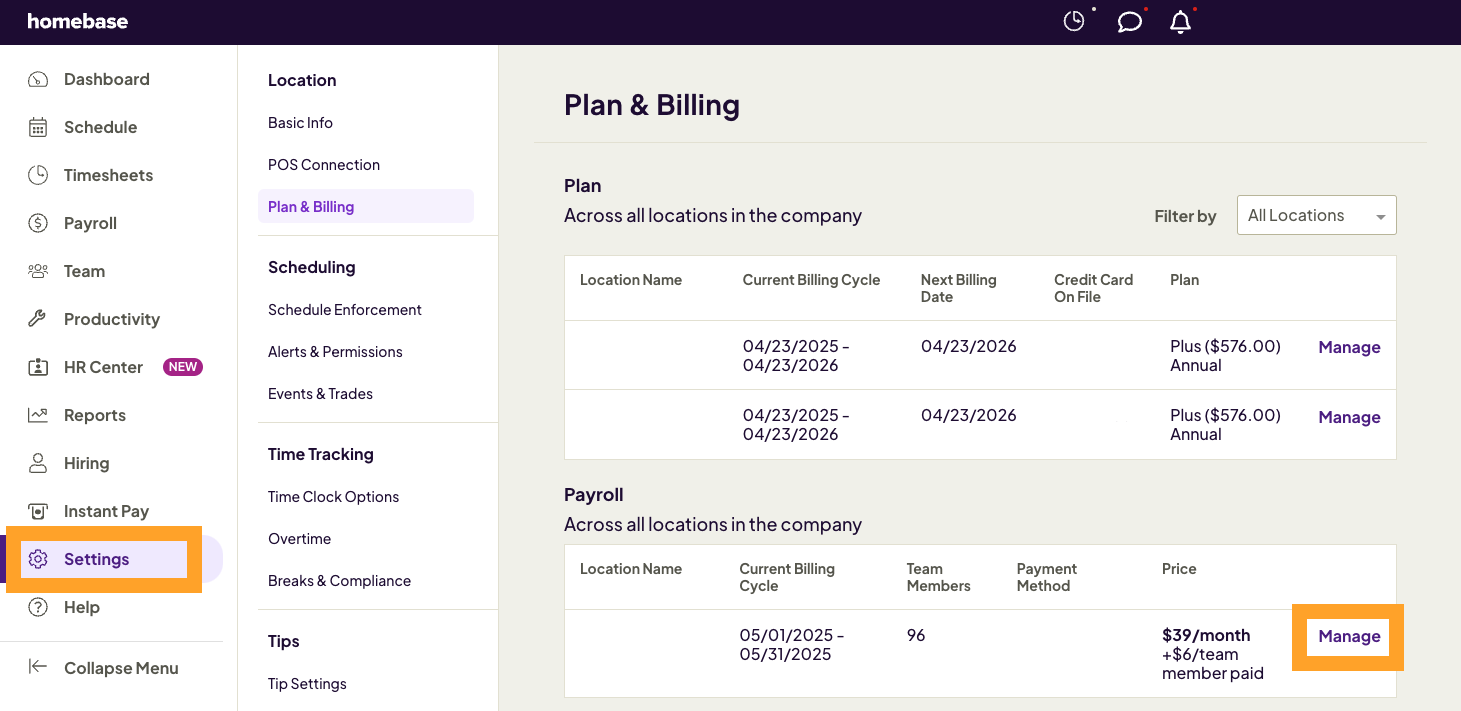Select the Timesheets clock icon in sidebar

coord(36,175)
